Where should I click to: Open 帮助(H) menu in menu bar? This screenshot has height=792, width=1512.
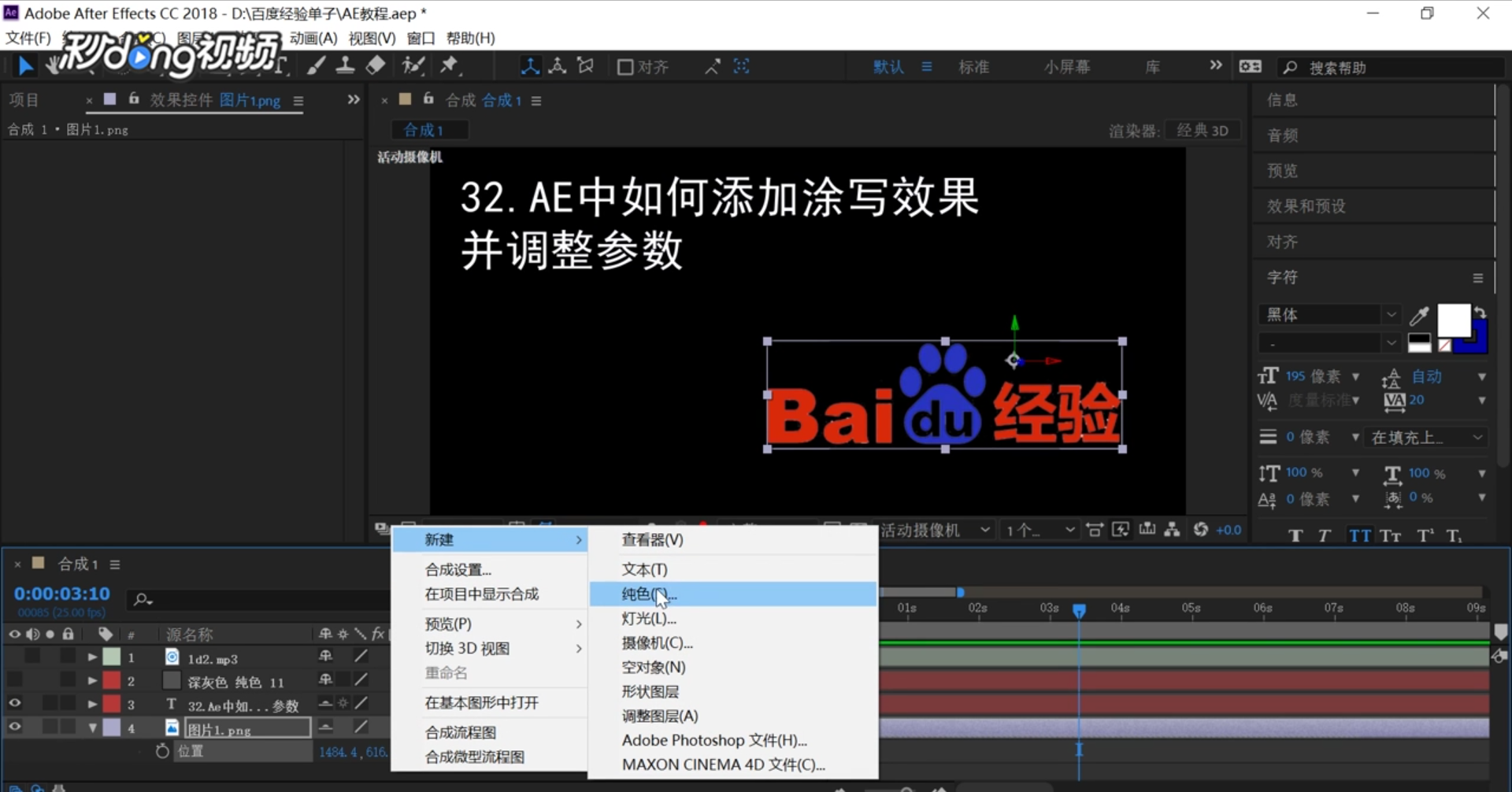tap(471, 38)
